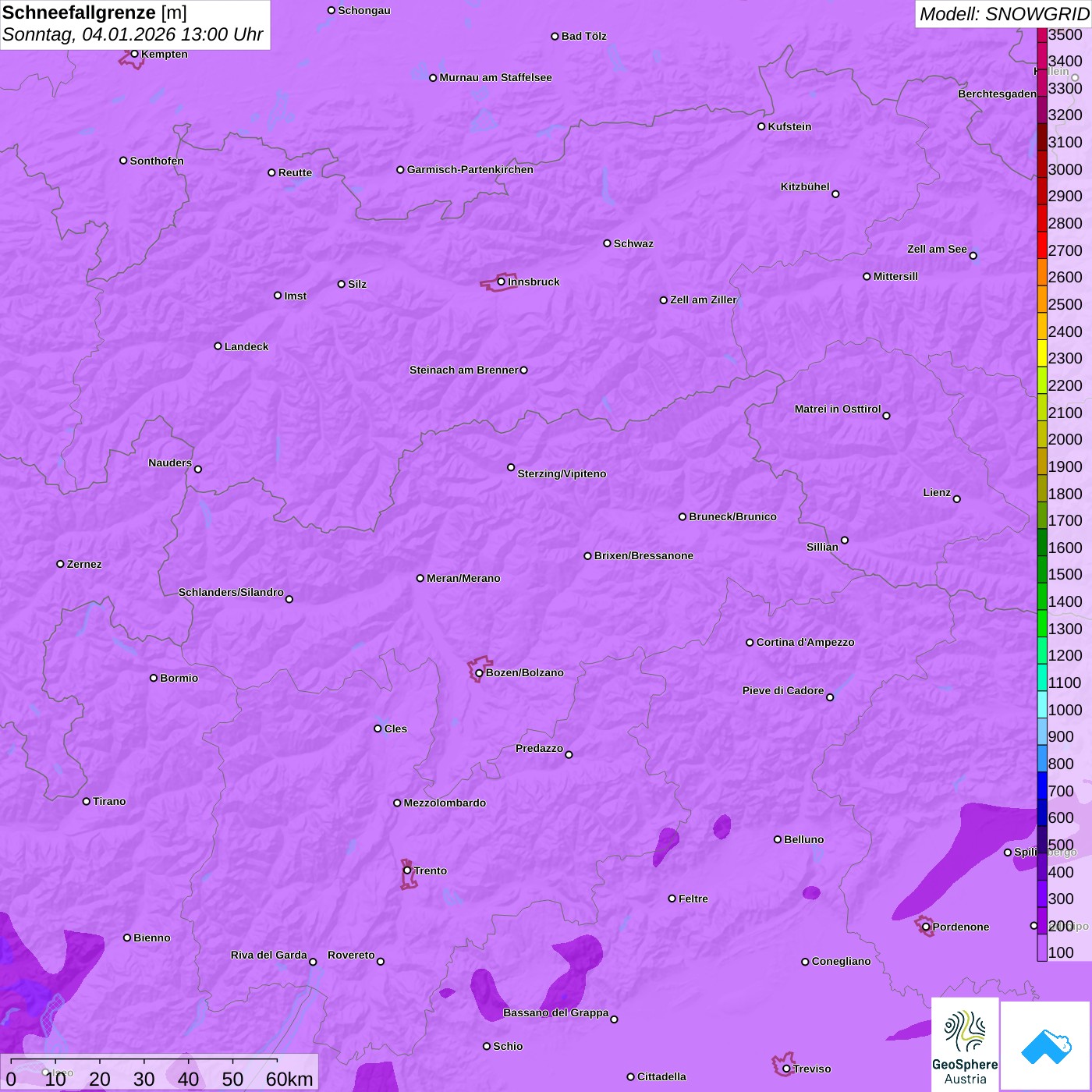Click the Cles location dot

point(378,729)
